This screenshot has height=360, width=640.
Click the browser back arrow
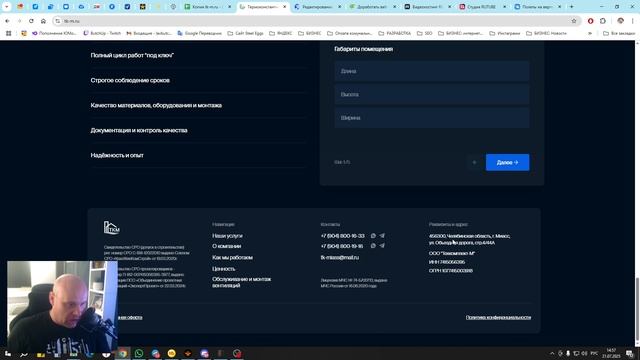tap(7, 21)
